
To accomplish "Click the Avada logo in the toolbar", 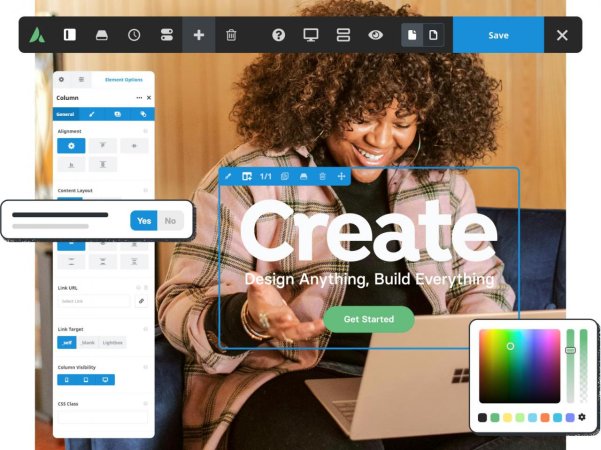I will click(37, 35).
